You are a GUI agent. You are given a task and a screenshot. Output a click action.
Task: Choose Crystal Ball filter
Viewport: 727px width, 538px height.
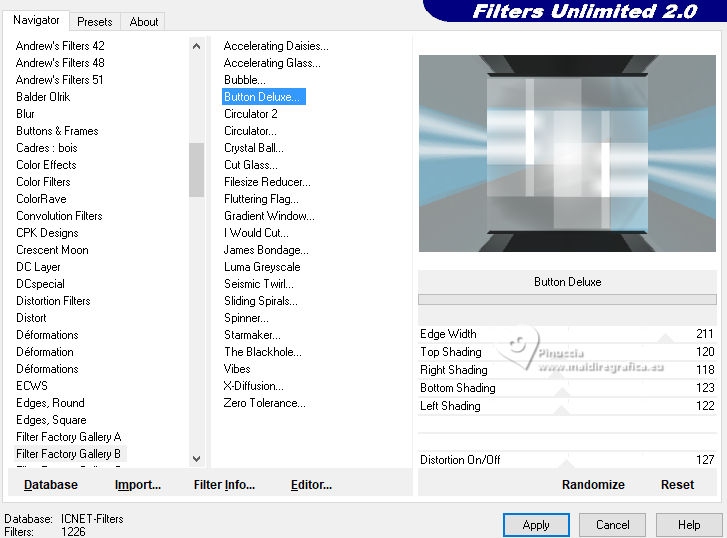254,148
